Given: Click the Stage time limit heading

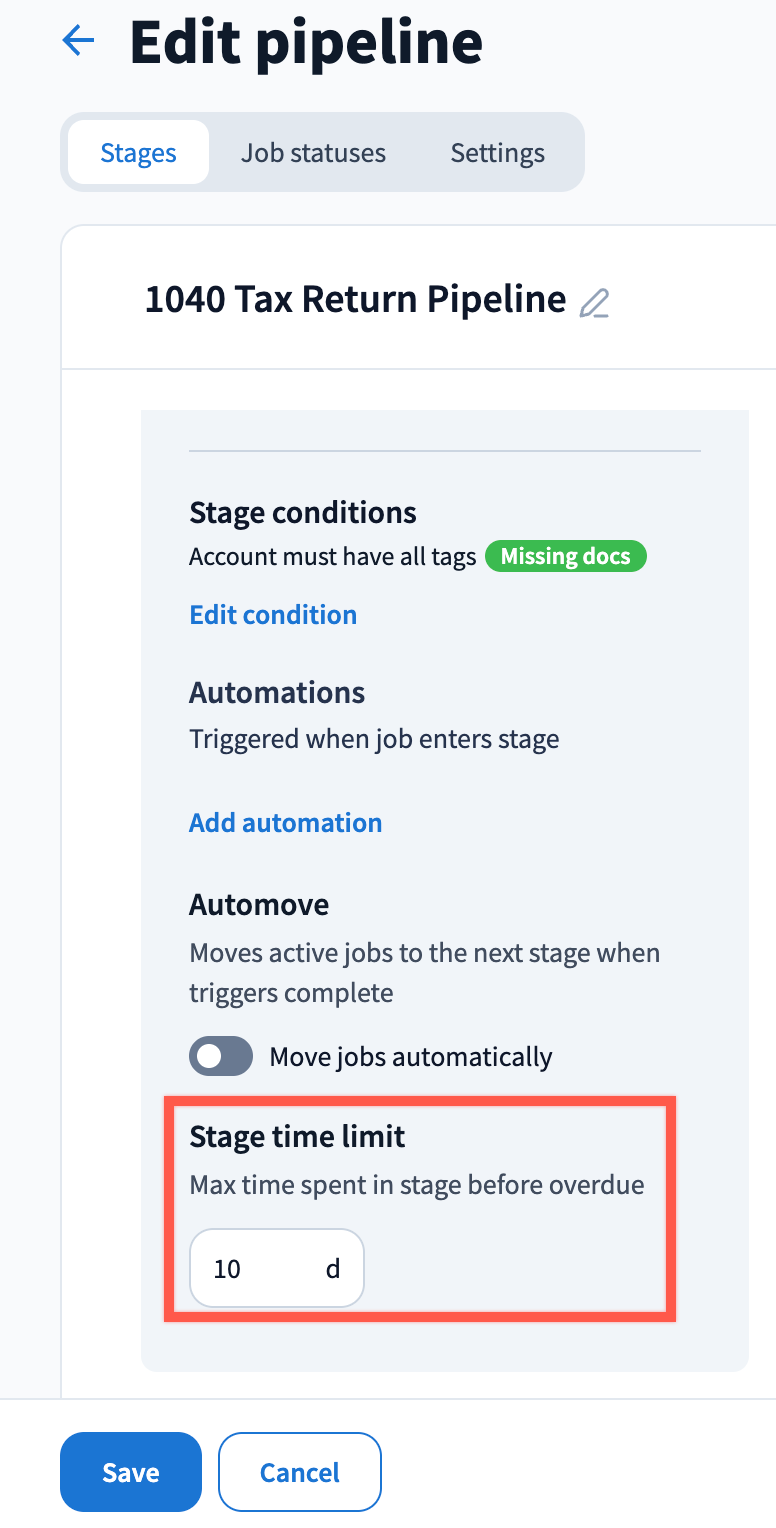Looking at the screenshot, I should (297, 1136).
